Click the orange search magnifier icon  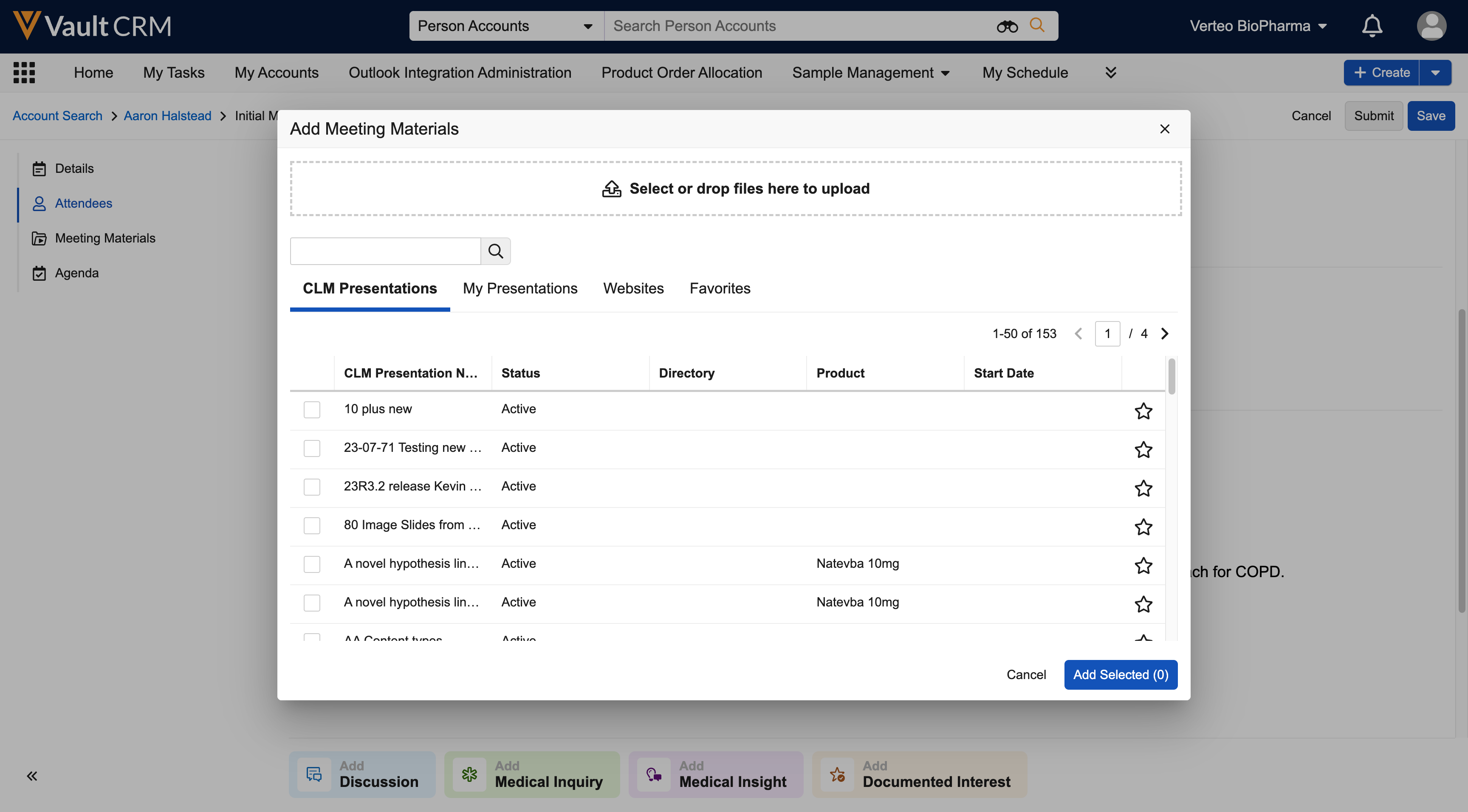click(1037, 25)
